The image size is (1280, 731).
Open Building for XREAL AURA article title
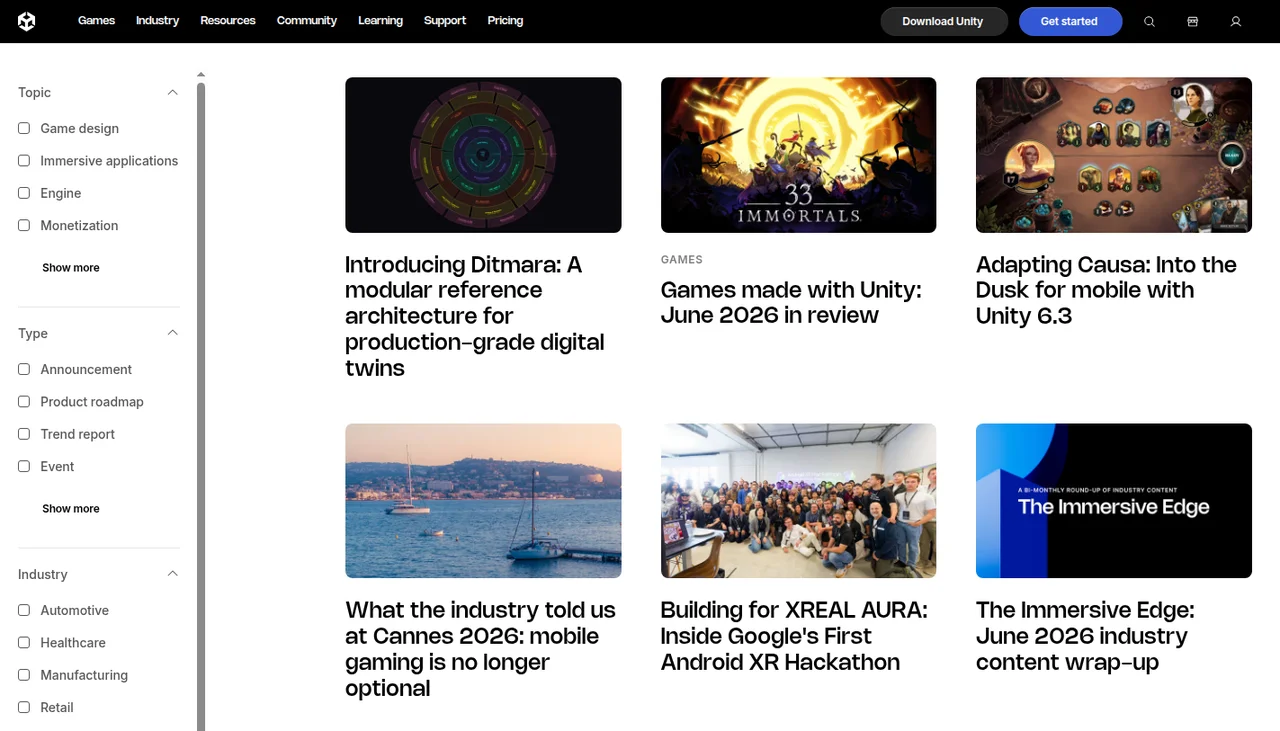(x=794, y=636)
